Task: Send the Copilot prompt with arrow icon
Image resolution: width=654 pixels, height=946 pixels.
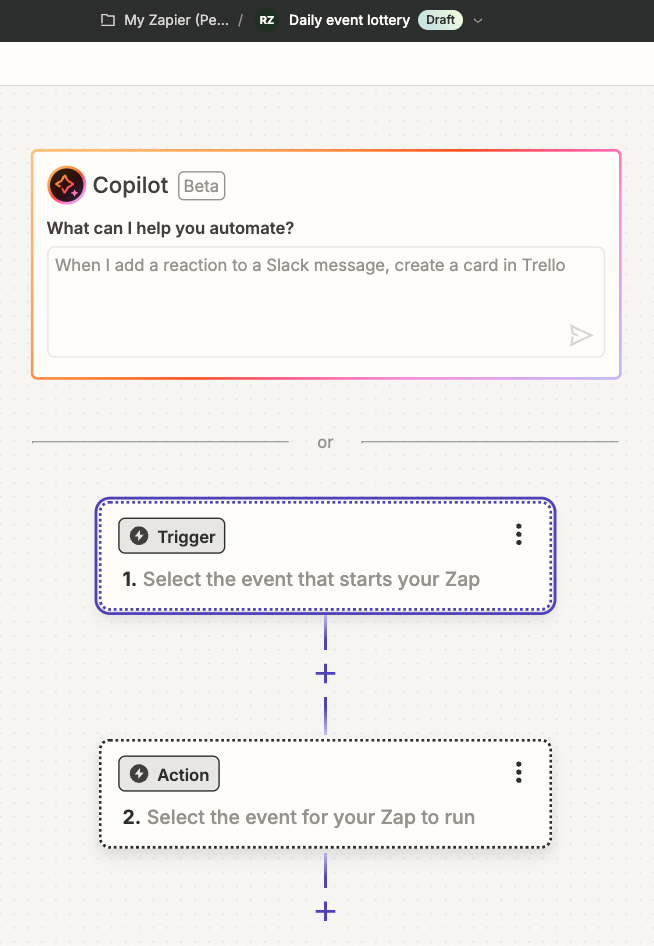Action: tap(581, 335)
